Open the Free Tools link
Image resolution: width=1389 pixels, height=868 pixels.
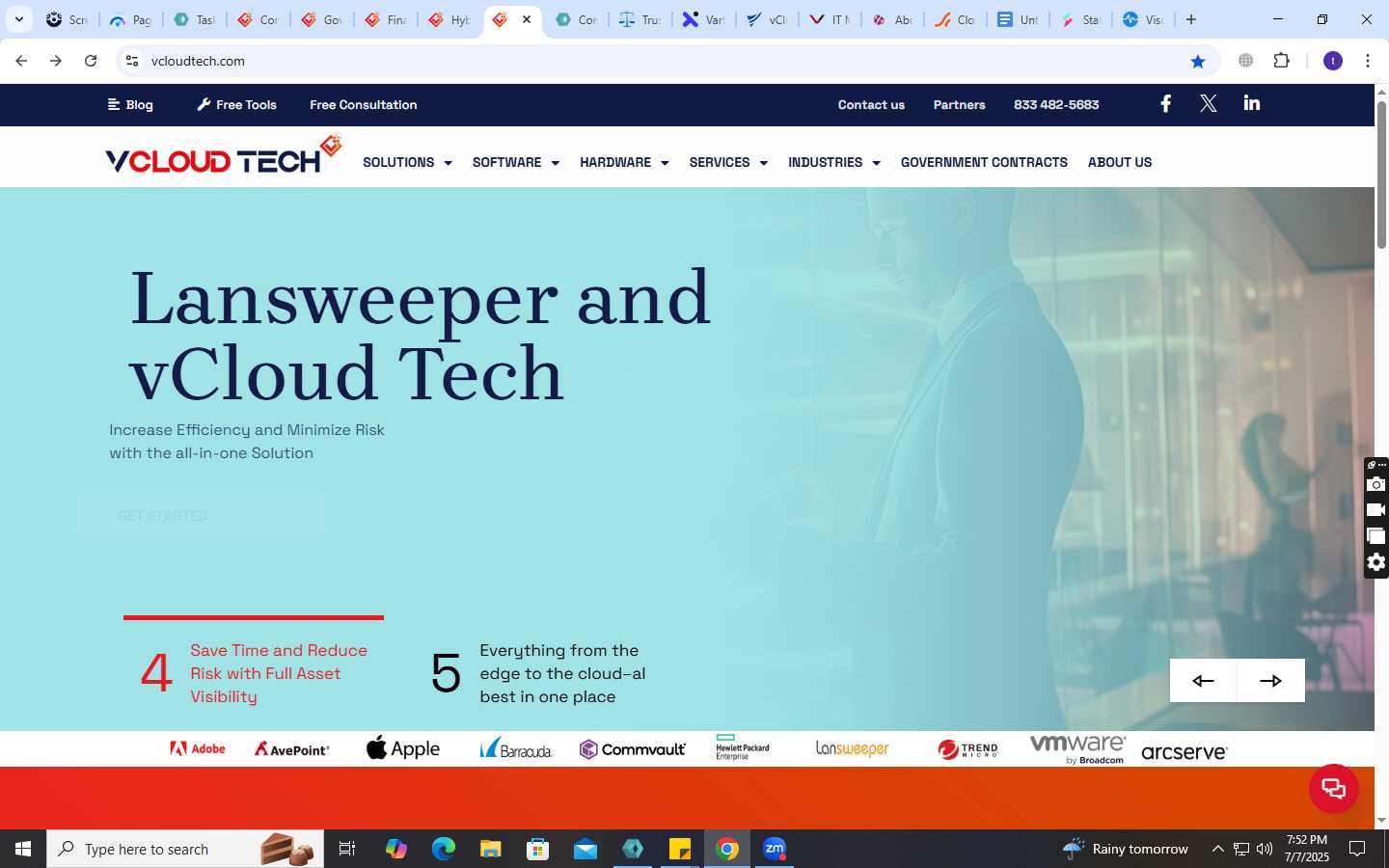[237, 104]
